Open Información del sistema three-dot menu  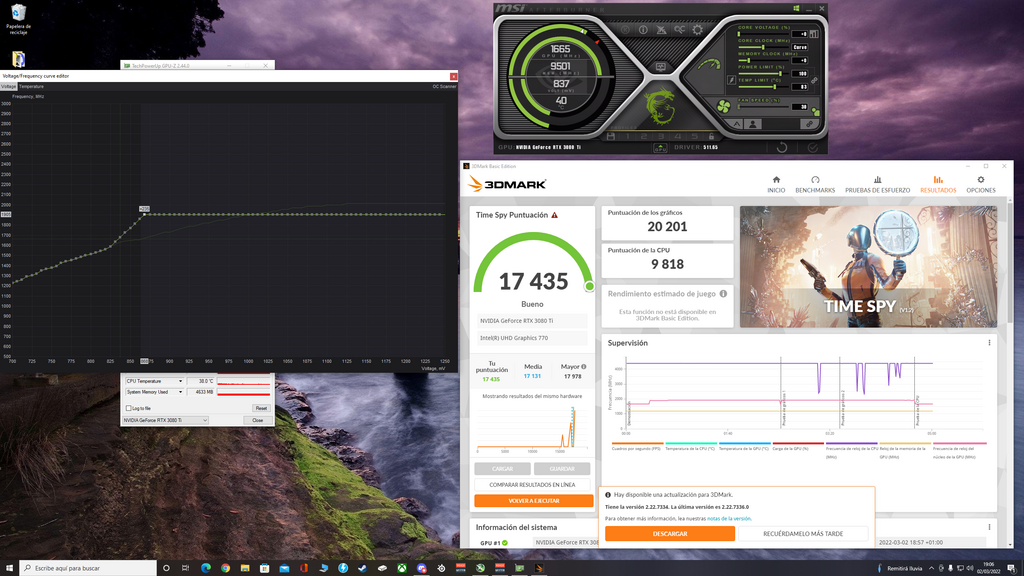[x=989, y=527]
